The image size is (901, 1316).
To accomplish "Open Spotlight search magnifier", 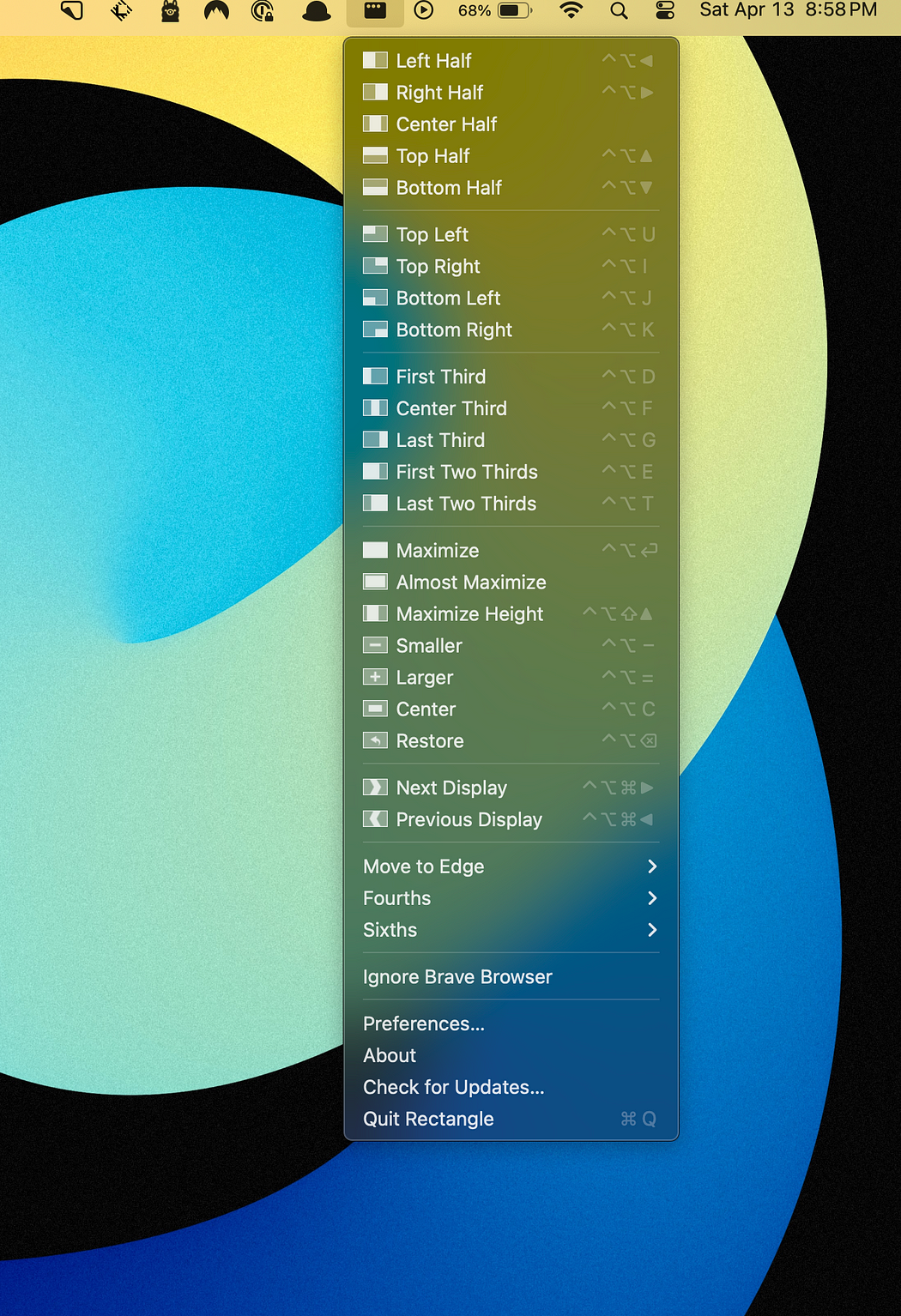I will pyautogui.click(x=619, y=10).
